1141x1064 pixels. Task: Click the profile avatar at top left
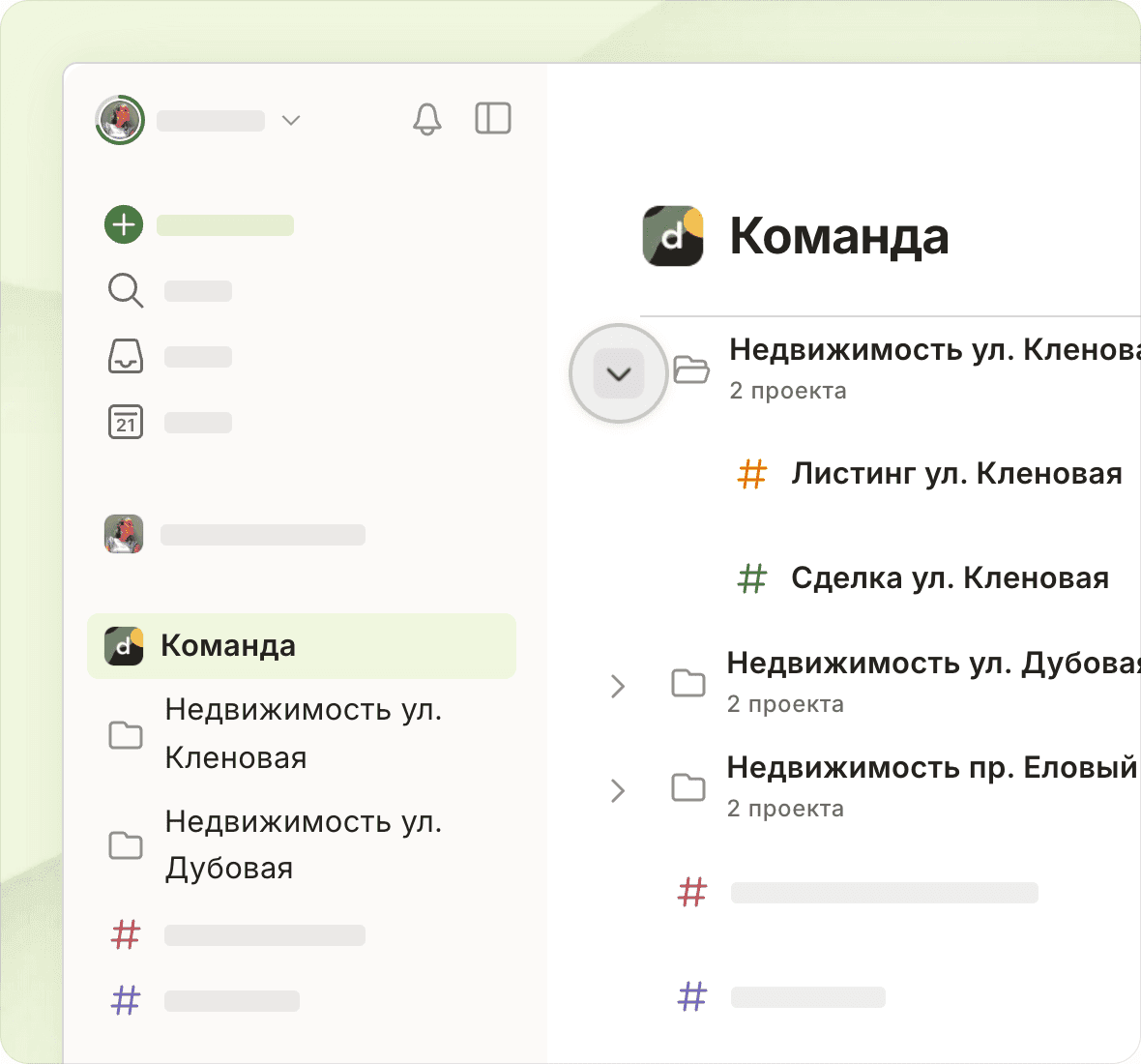tap(120, 120)
